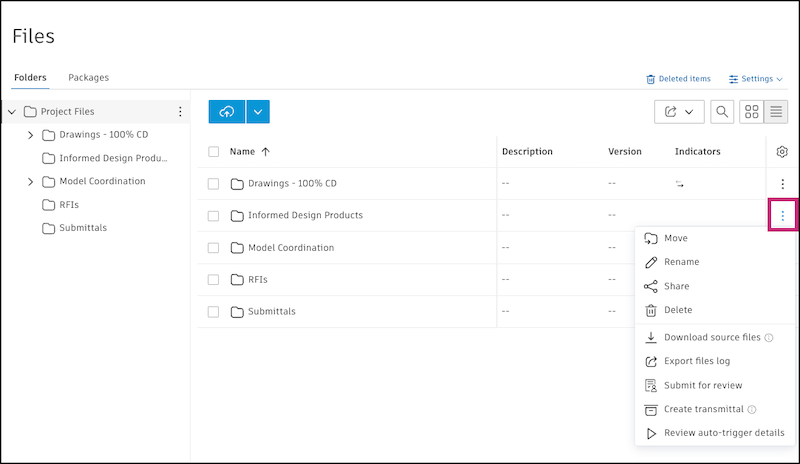Switch to the Packages tab

click(88, 77)
